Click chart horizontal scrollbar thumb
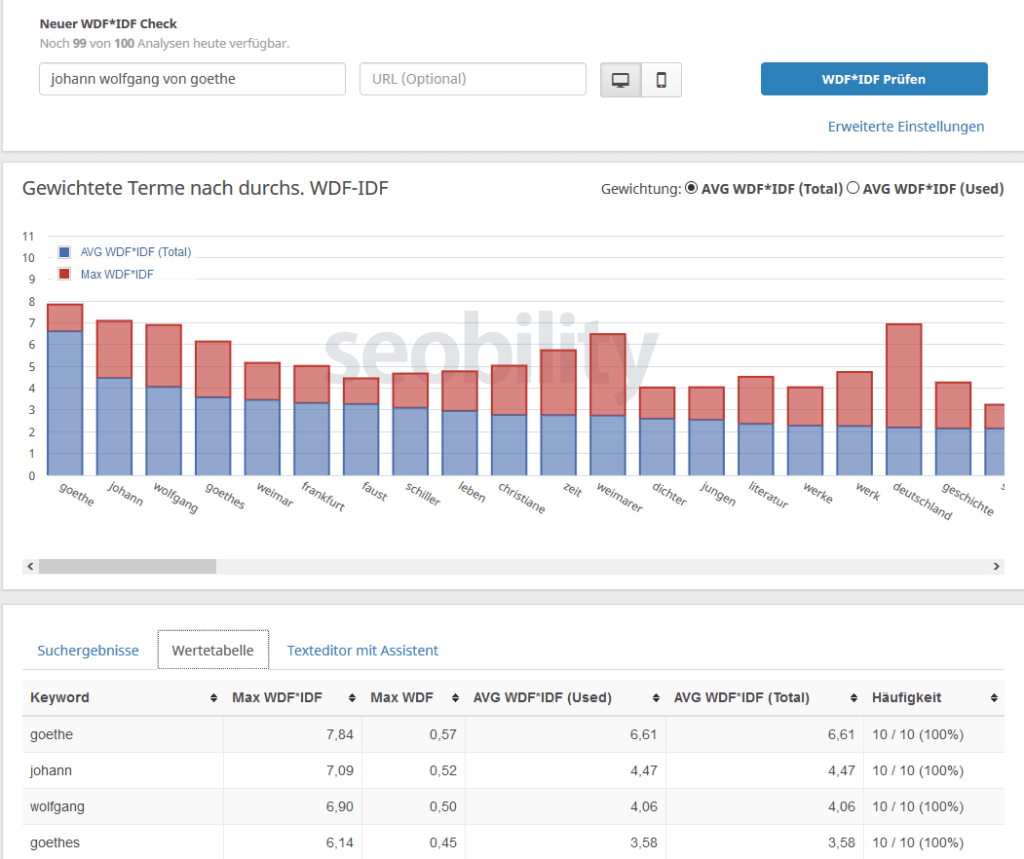 click(x=127, y=566)
